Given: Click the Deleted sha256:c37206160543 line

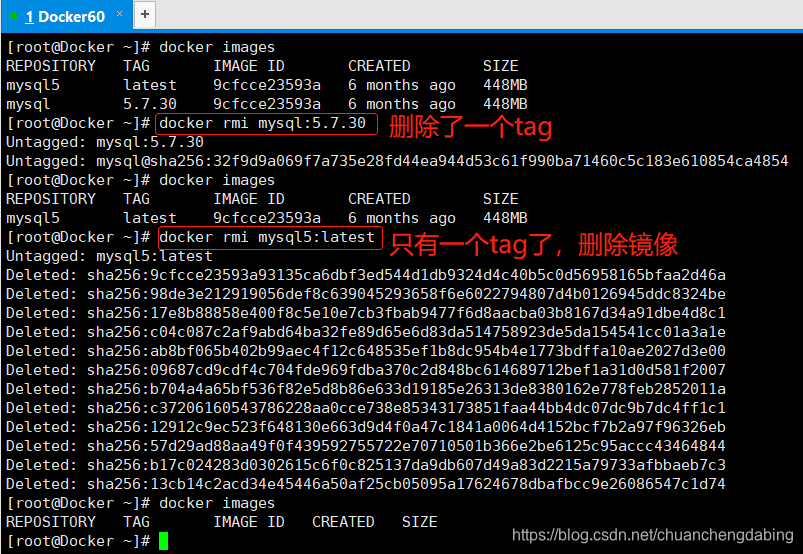Looking at the screenshot, I should (366, 408).
